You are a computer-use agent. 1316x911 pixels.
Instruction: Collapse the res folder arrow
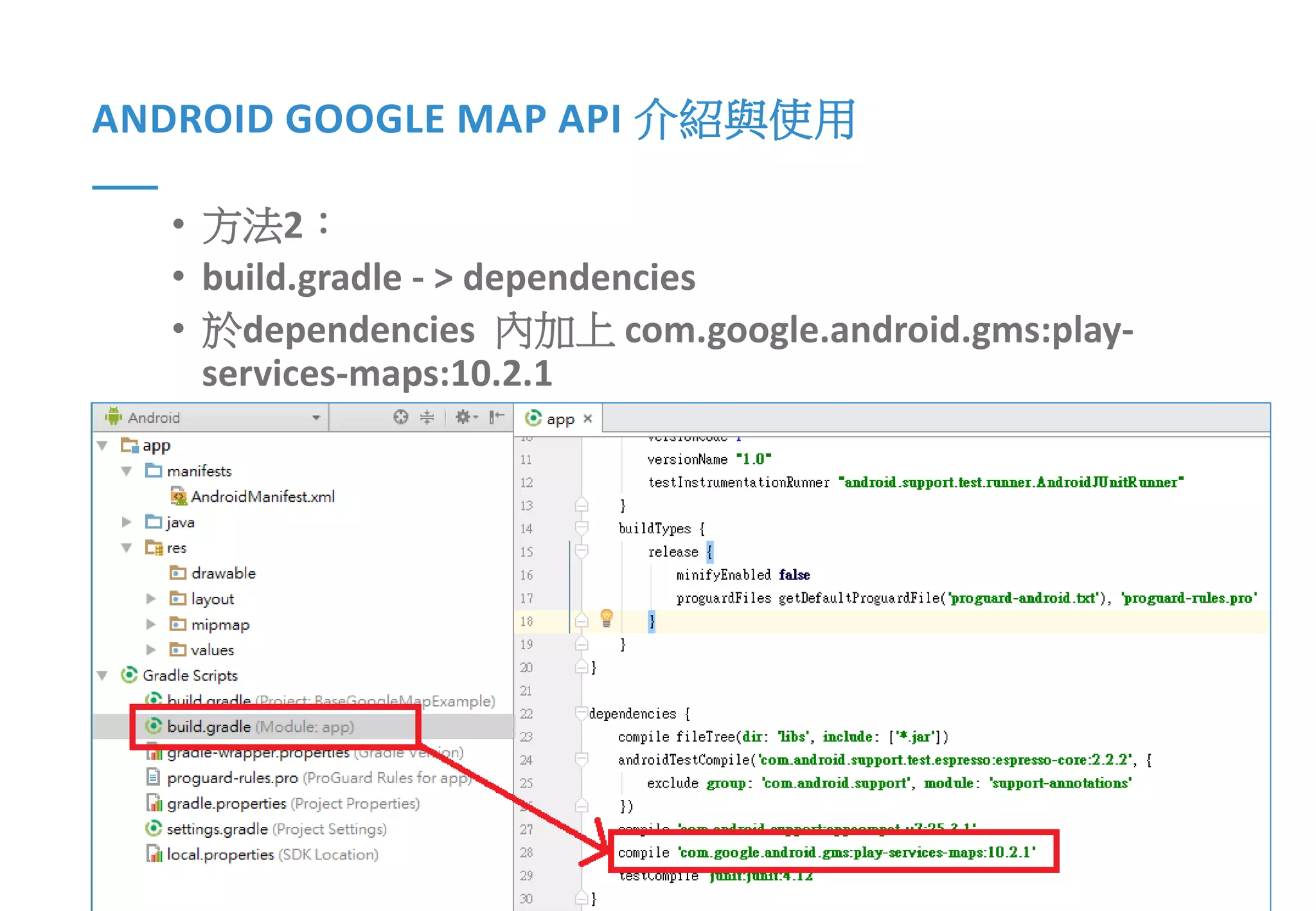pyautogui.click(x=127, y=548)
